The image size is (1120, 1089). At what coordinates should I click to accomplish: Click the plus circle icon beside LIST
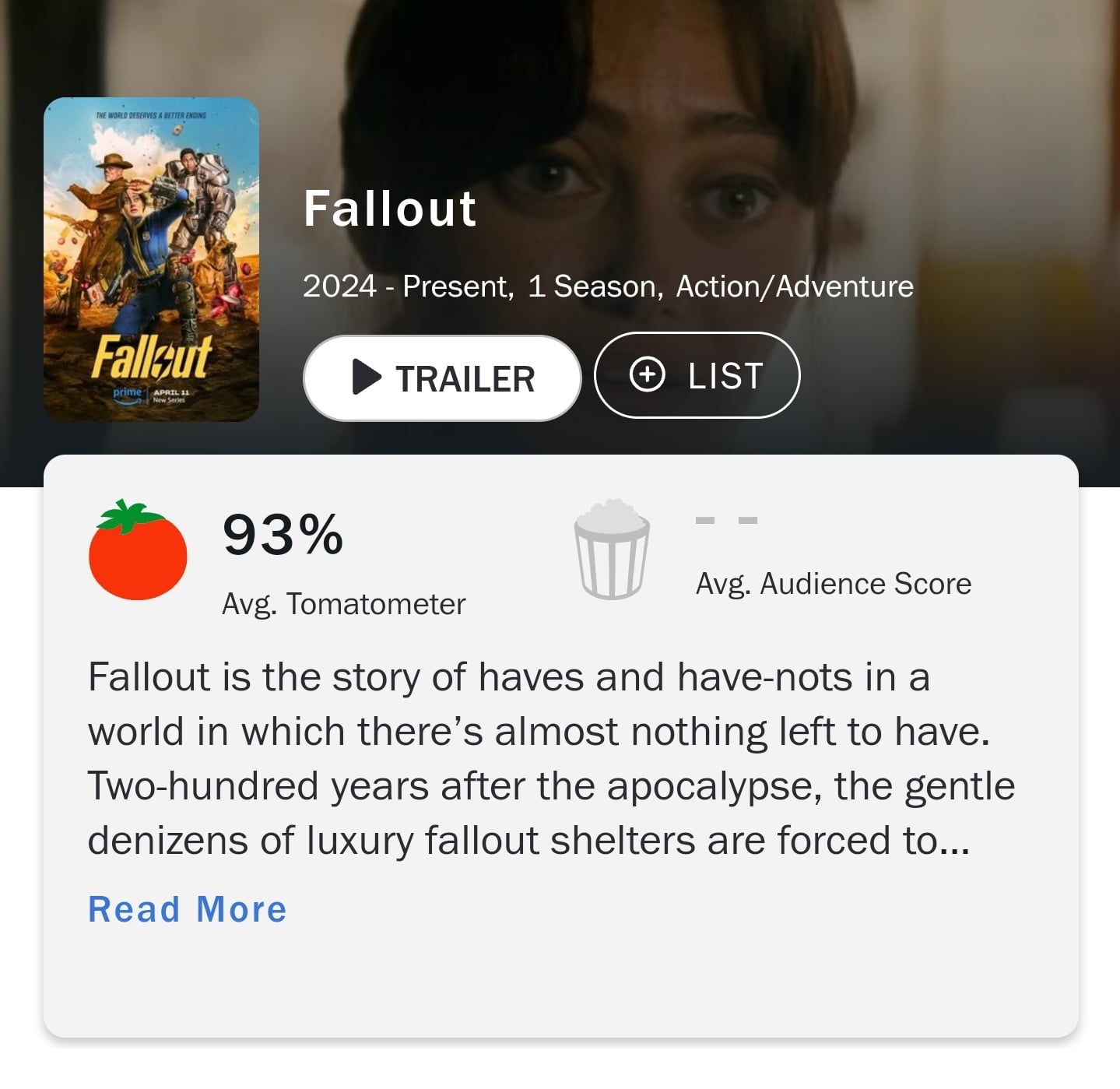click(647, 375)
